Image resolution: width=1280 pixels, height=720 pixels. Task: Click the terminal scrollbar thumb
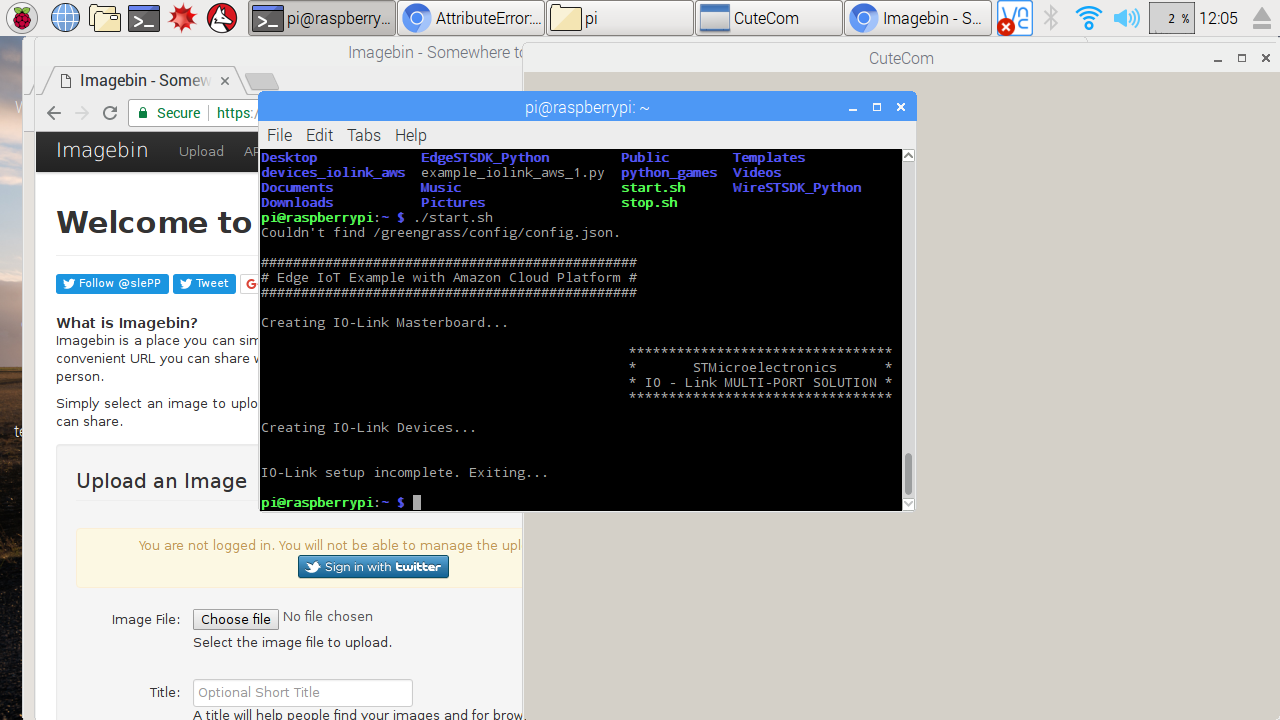pos(908,474)
